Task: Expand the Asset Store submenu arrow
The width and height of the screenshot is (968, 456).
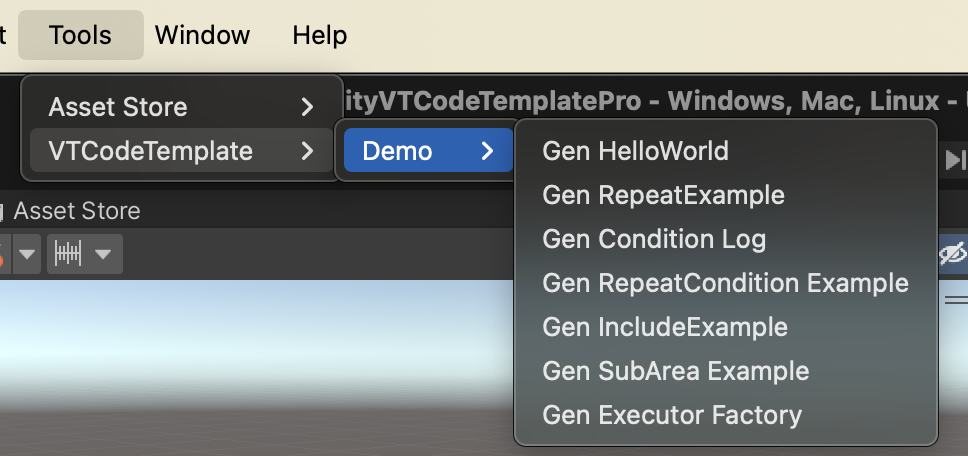Action: coord(307,107)
